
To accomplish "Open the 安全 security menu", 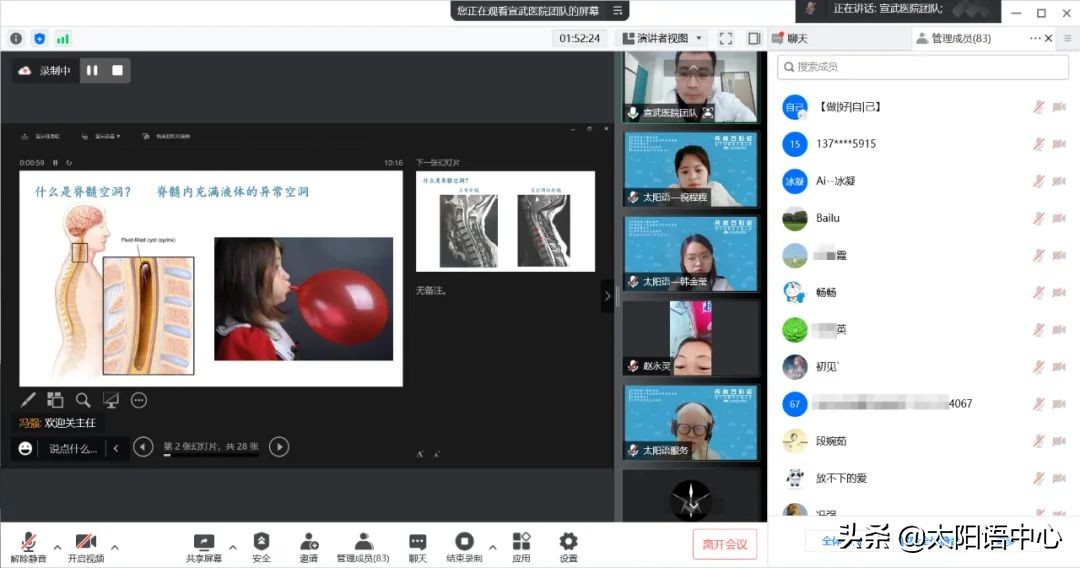I will click(261, 547).
